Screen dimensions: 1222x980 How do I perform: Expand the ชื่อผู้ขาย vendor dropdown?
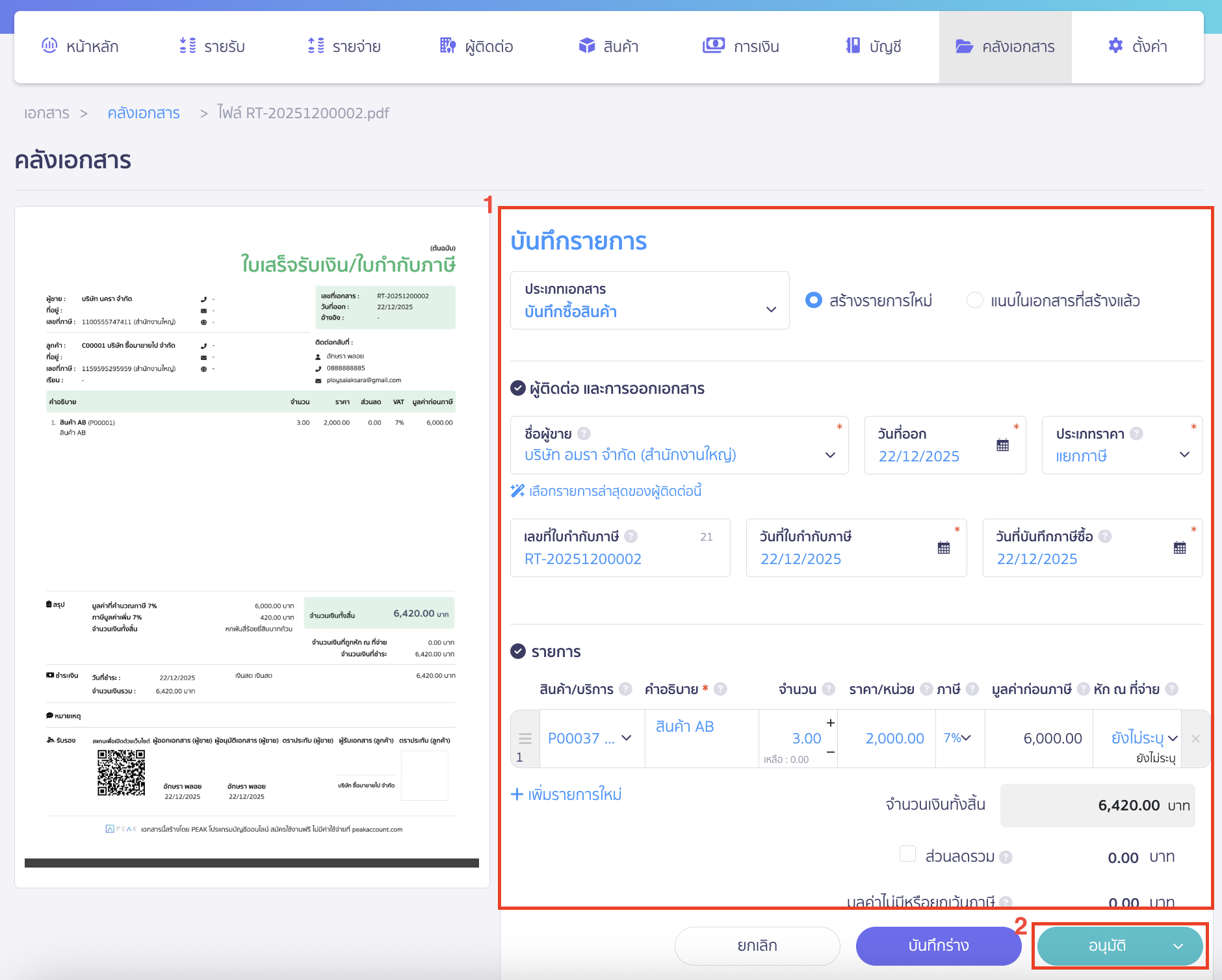click(x=829, y=455)
